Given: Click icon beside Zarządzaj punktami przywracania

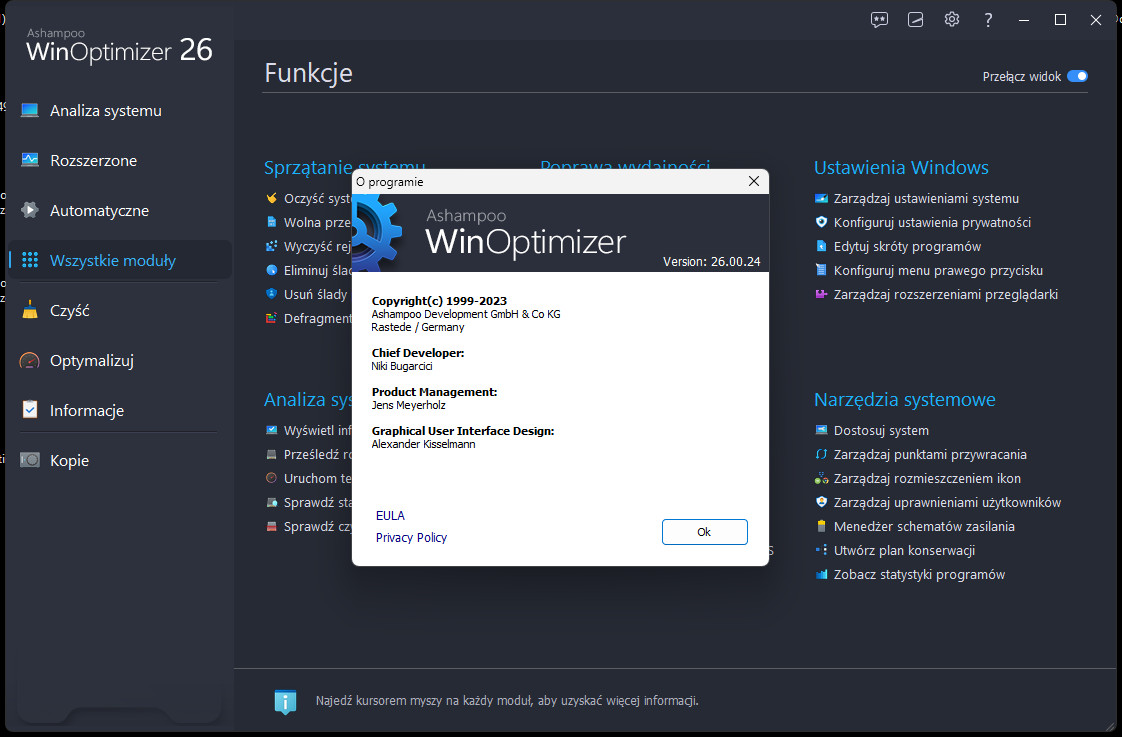Looking at the screenshot, I should [x=821, y=454].
